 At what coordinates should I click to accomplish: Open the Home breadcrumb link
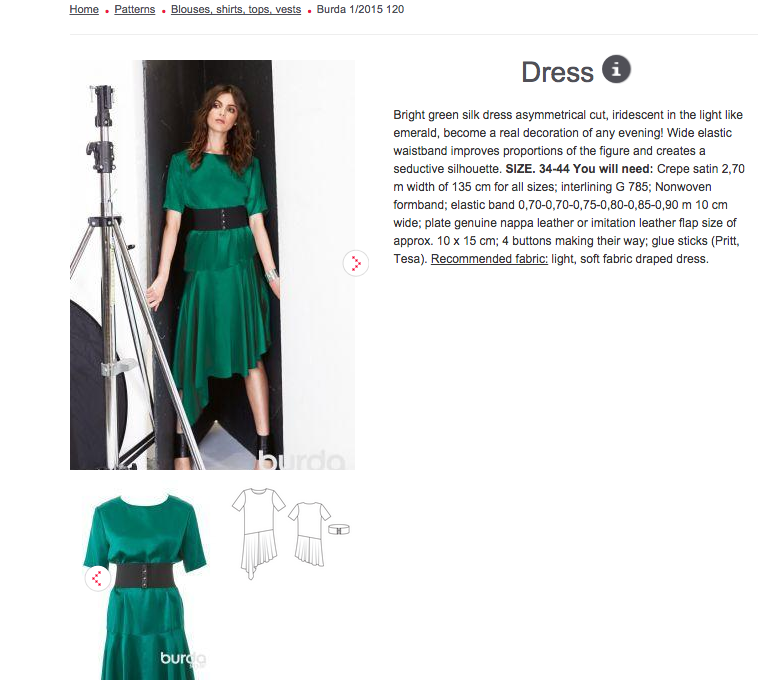tap(84, 9)
